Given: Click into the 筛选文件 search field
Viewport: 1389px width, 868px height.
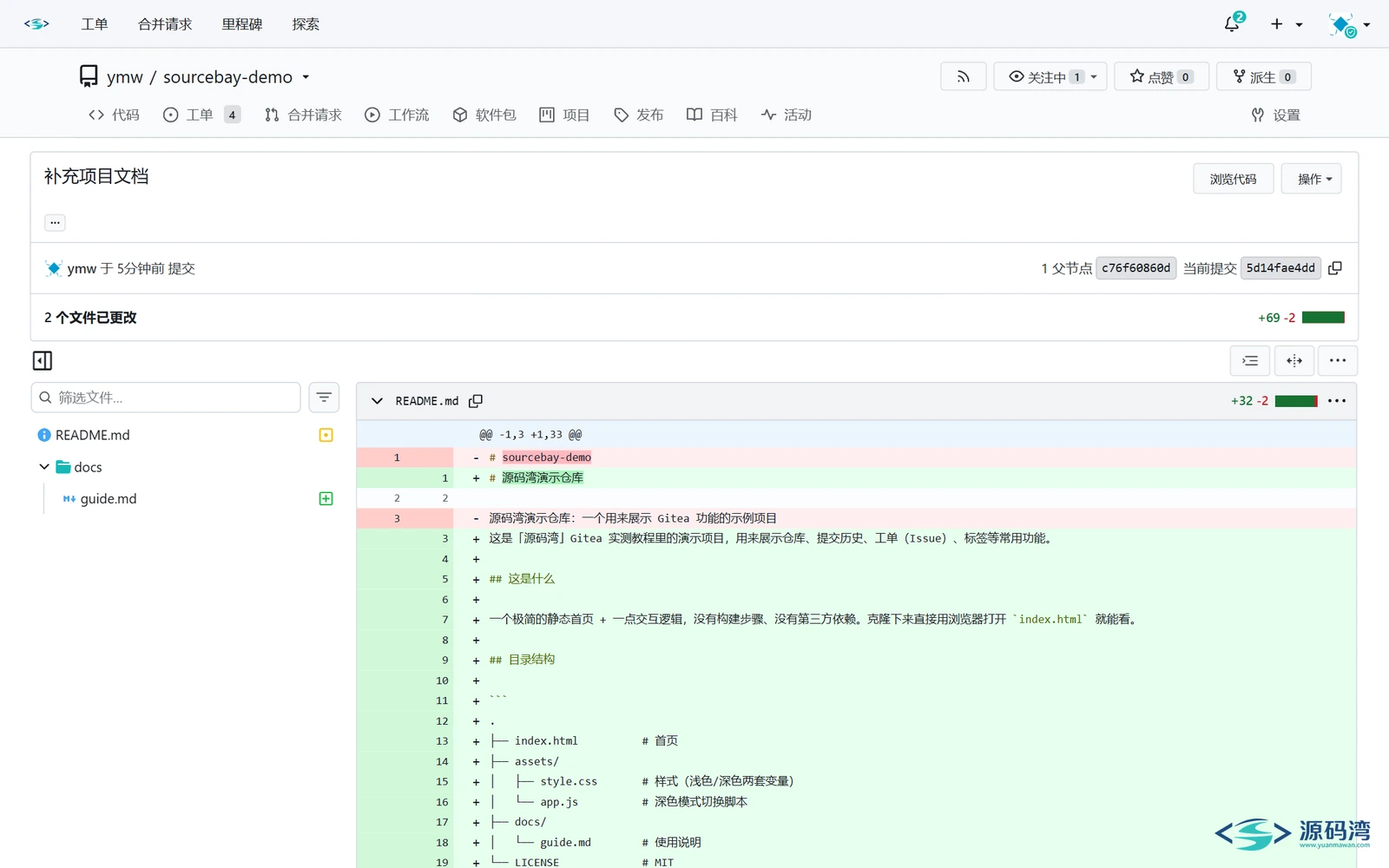Looking at the screenshot, I should click(x=166, y=398).
